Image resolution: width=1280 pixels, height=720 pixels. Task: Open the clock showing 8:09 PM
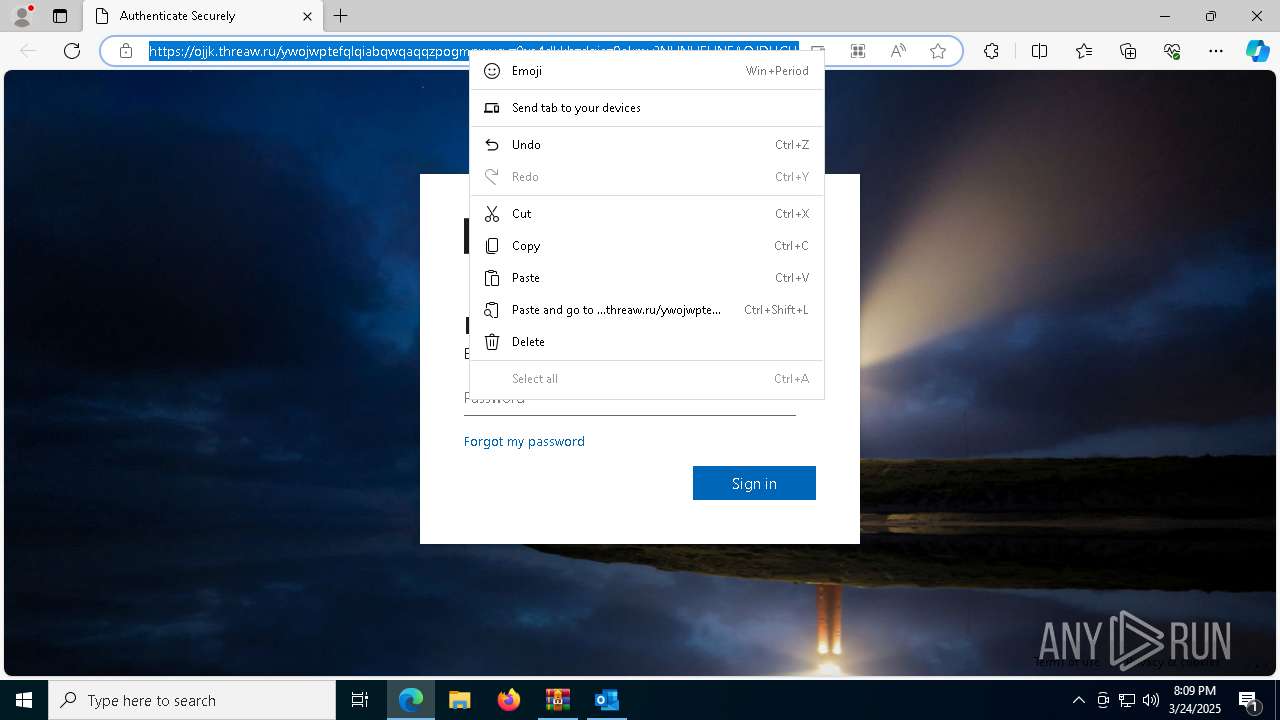1195,700
